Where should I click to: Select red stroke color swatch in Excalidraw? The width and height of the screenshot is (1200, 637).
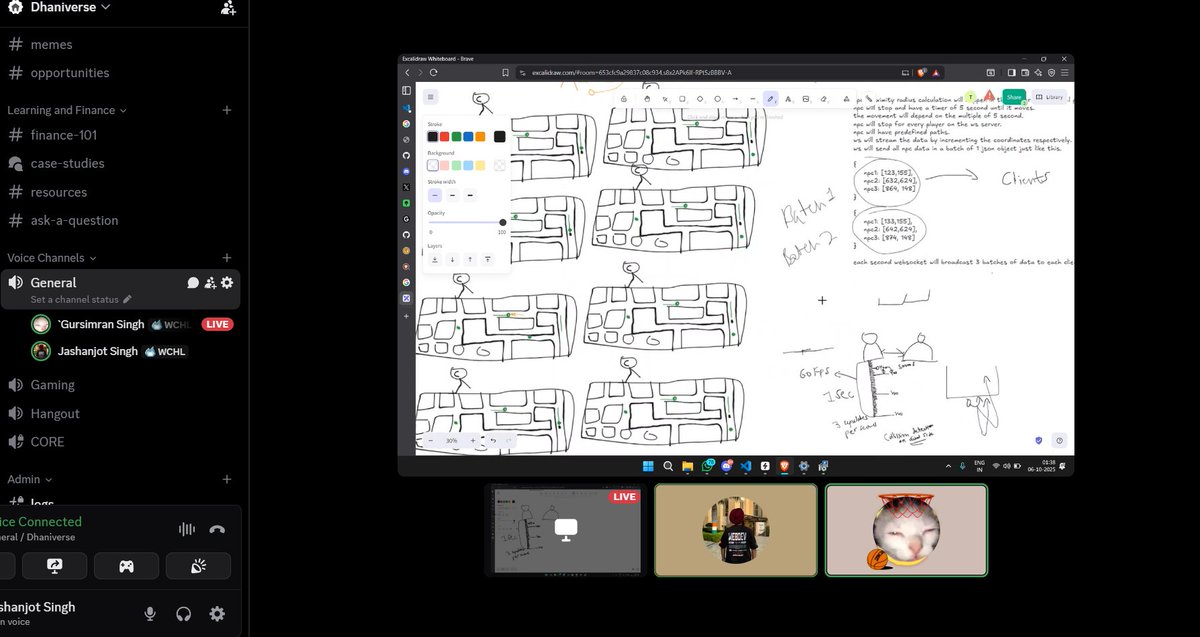[x=445, y=137]
